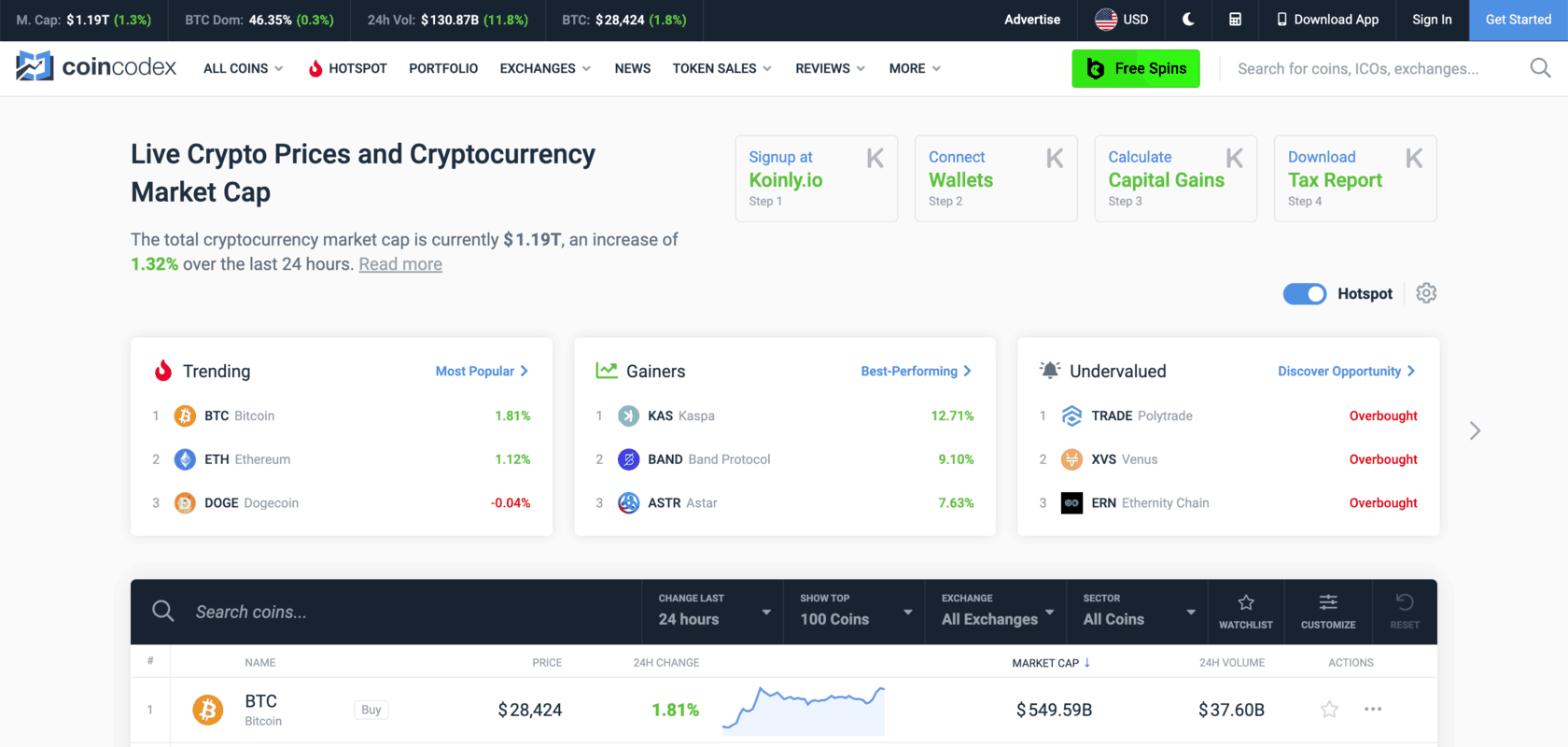The height and width of the screenshot is (747, 1568).
Task: Click the Trending flame icon
Action: [x=163, y=371]
